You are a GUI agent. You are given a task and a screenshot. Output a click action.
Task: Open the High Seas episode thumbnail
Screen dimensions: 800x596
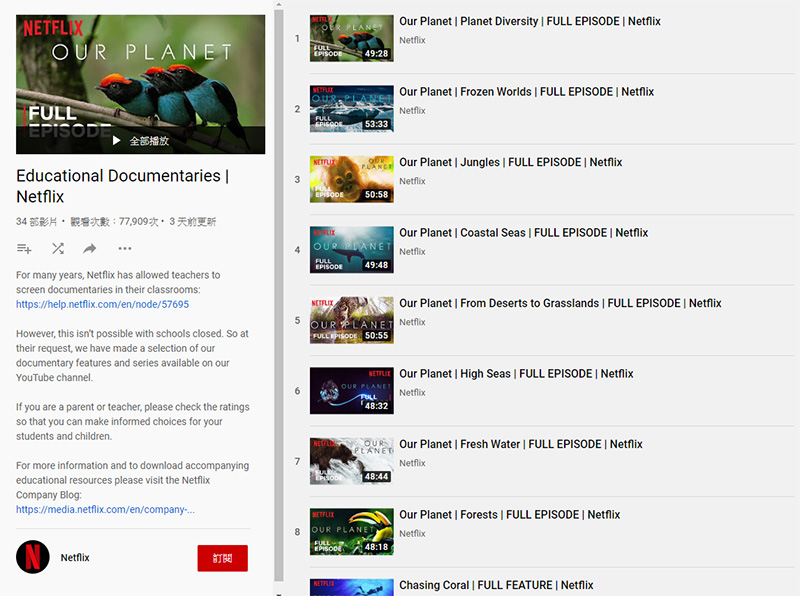[351, 390]
